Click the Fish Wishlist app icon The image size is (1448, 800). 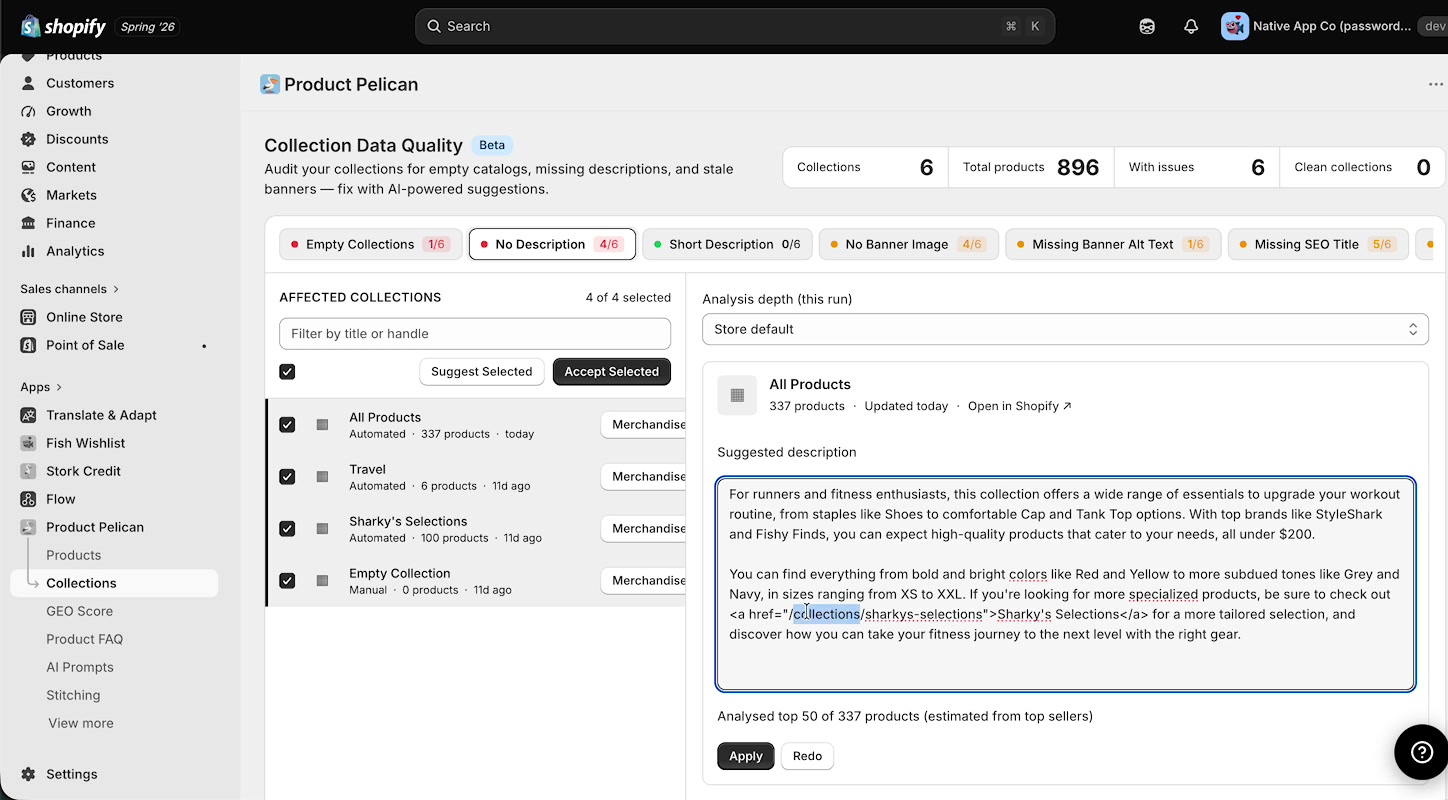pyautogui.click(x=28, y=443)
